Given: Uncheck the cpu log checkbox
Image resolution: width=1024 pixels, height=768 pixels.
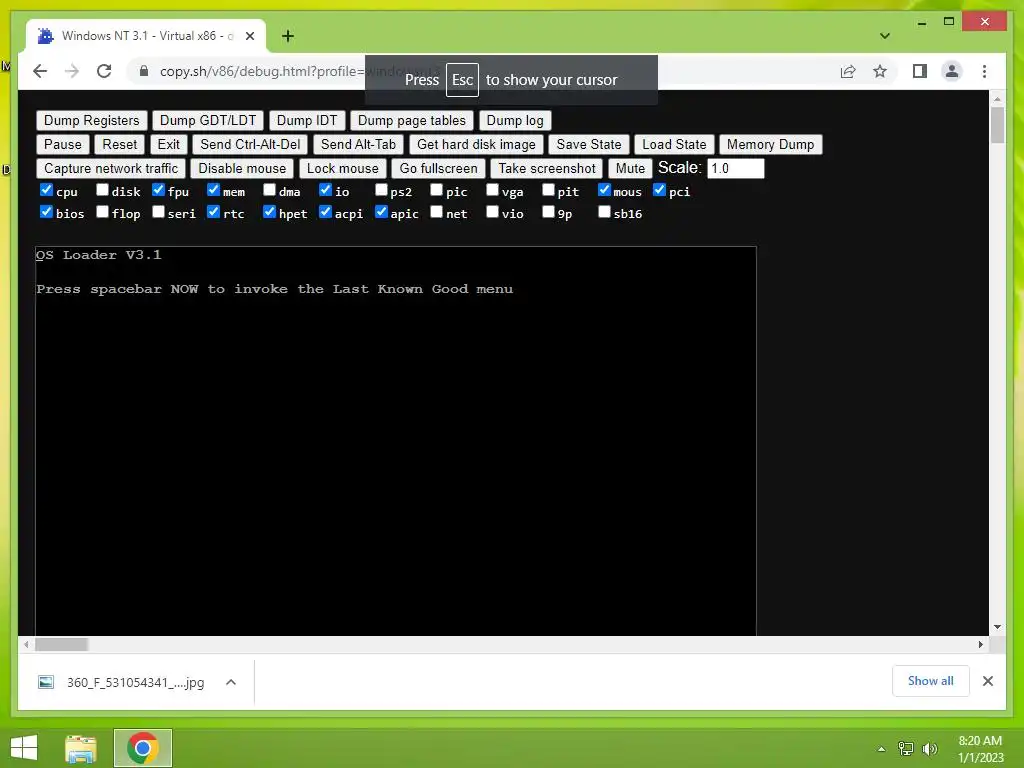Looking at the screenshot, I should (46, 190).
